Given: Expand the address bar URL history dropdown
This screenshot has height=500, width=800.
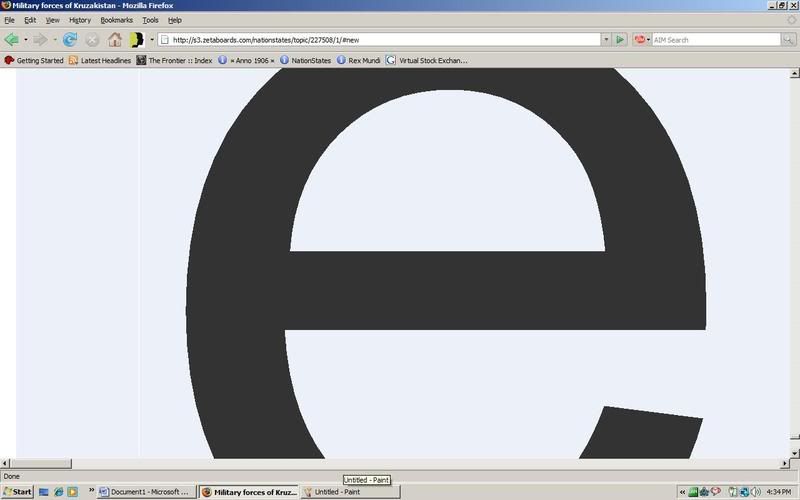Looking at the screenshot, I should (x=606, y=40).
